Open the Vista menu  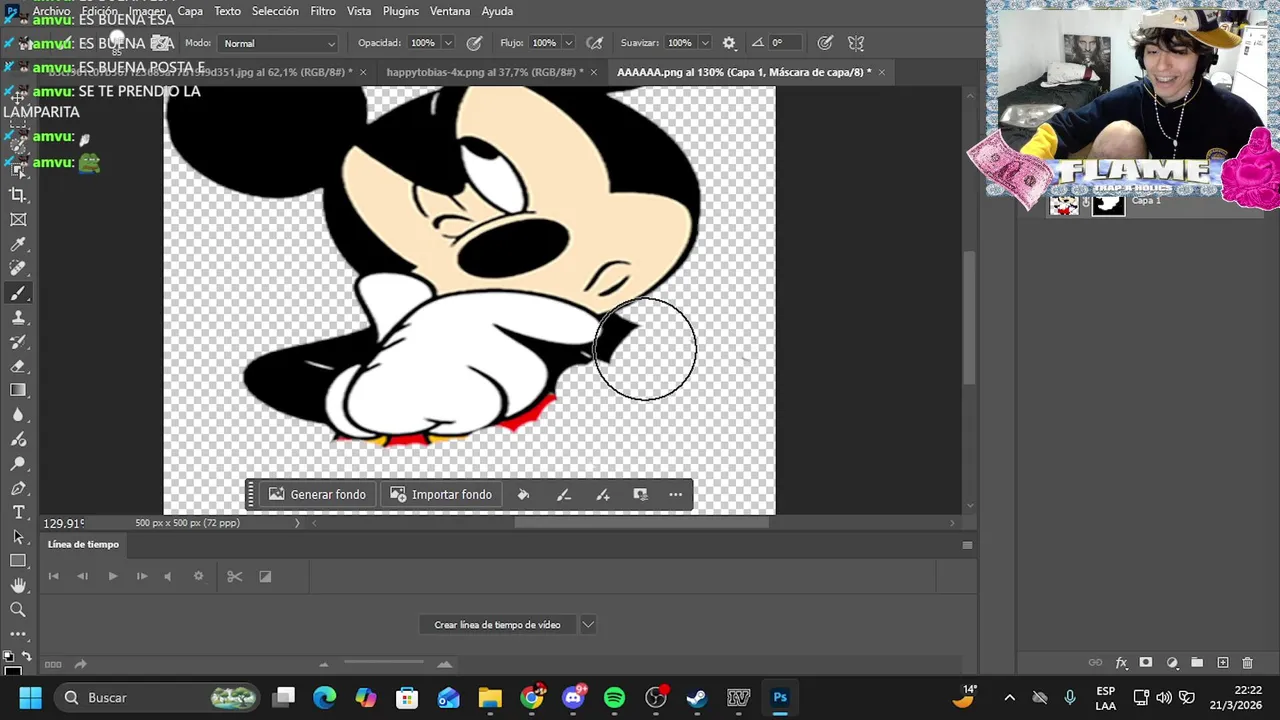pos(359,11)
